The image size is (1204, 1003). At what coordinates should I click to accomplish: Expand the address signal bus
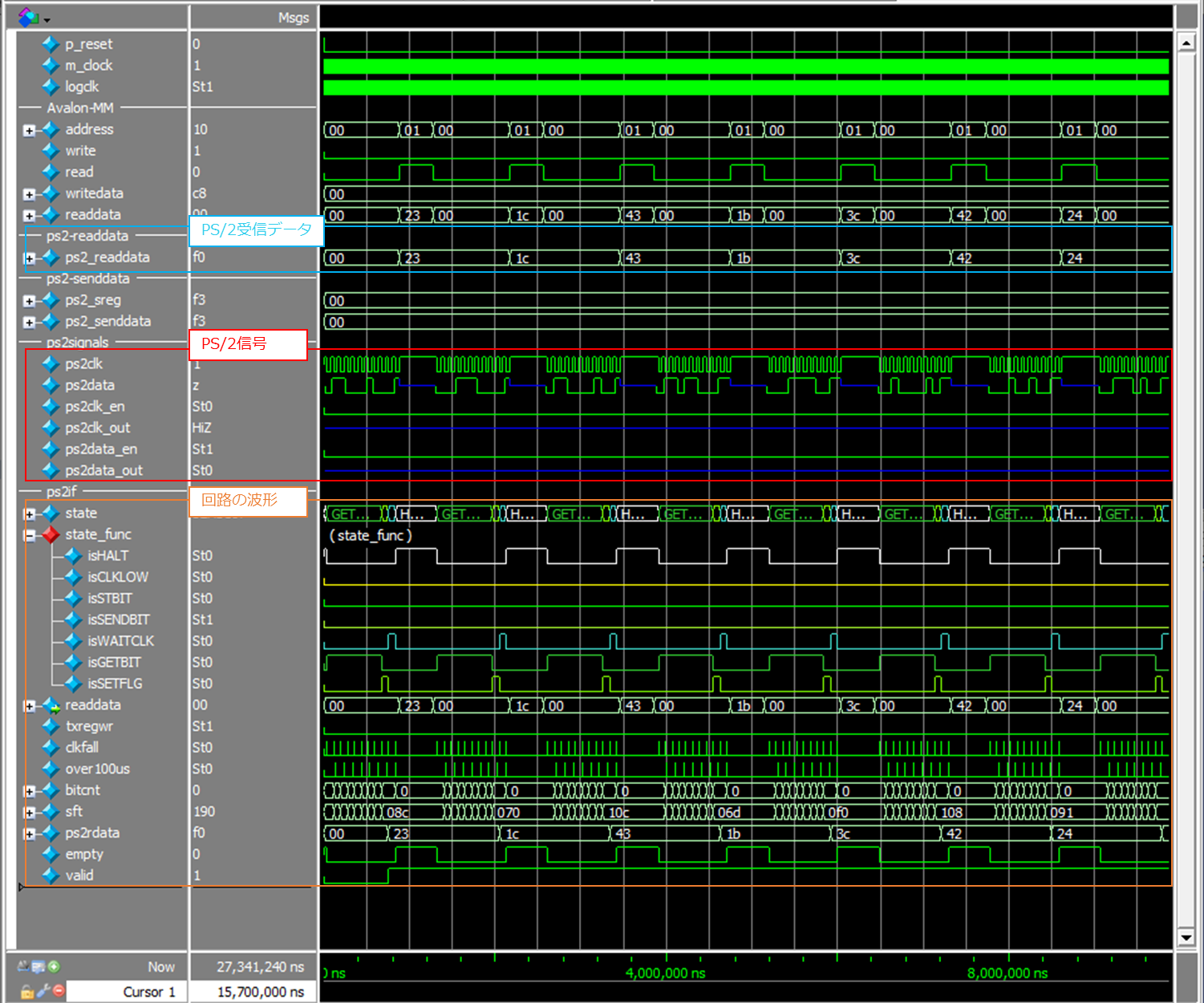[x=29, y=130]
